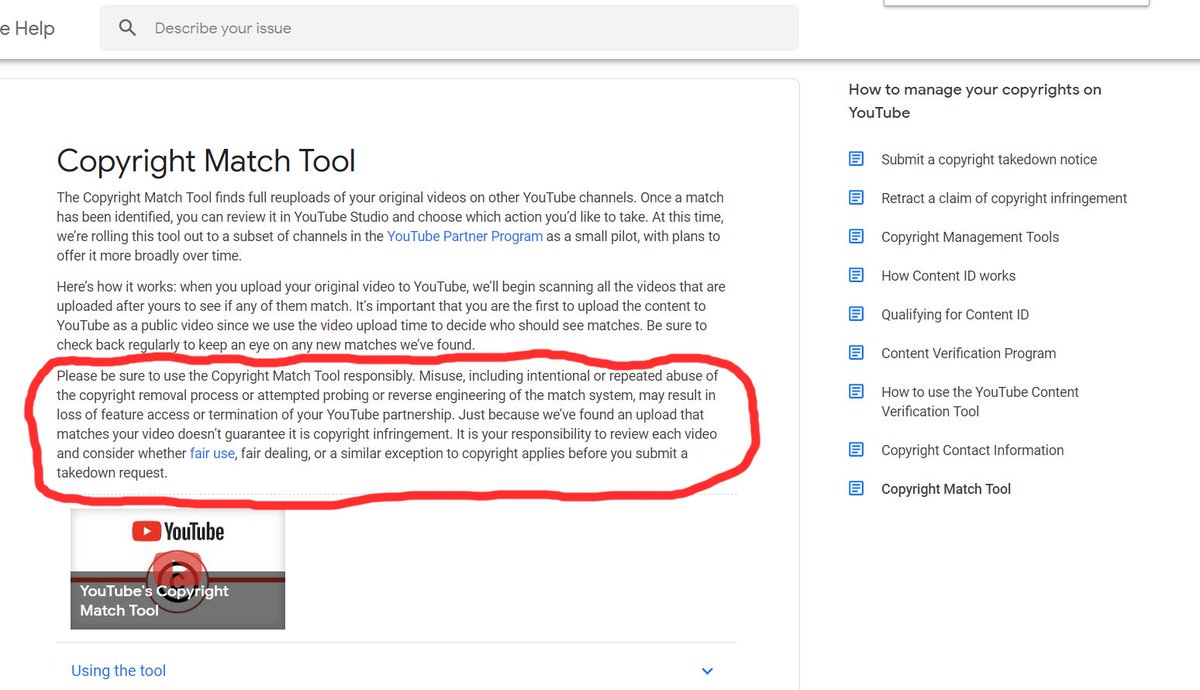Screen dimensions: 1200x690
Task: Play the YouTube's Copyright Match Tool video
Action: point(178,569)
